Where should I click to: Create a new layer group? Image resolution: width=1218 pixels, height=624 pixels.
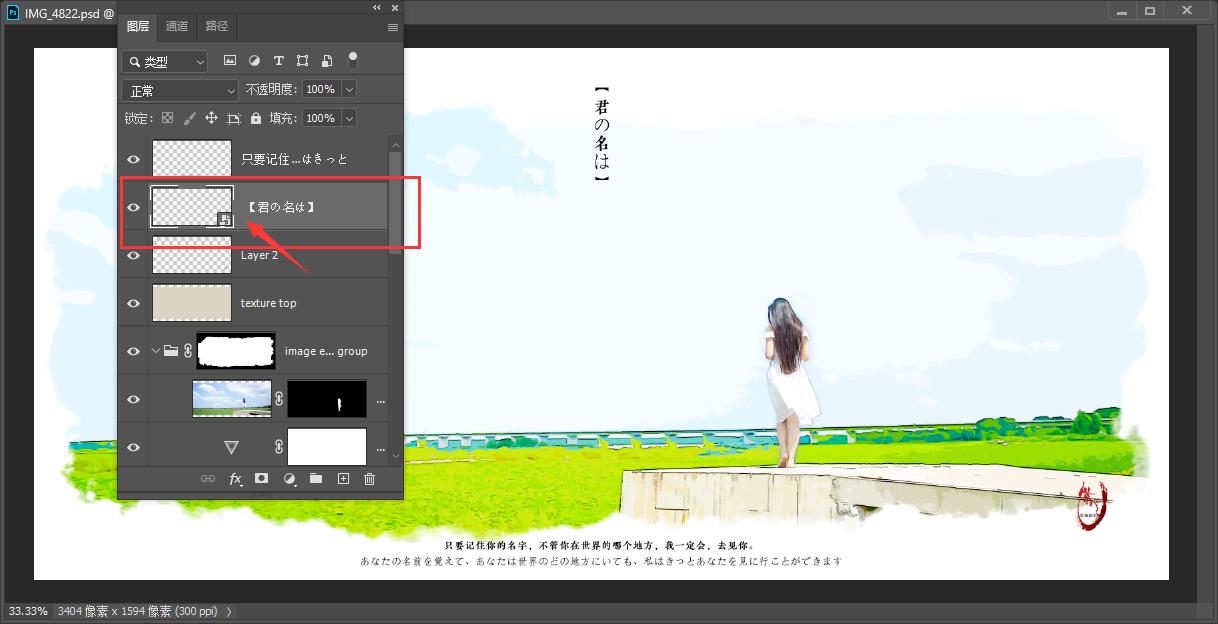(x=316, y=479)
